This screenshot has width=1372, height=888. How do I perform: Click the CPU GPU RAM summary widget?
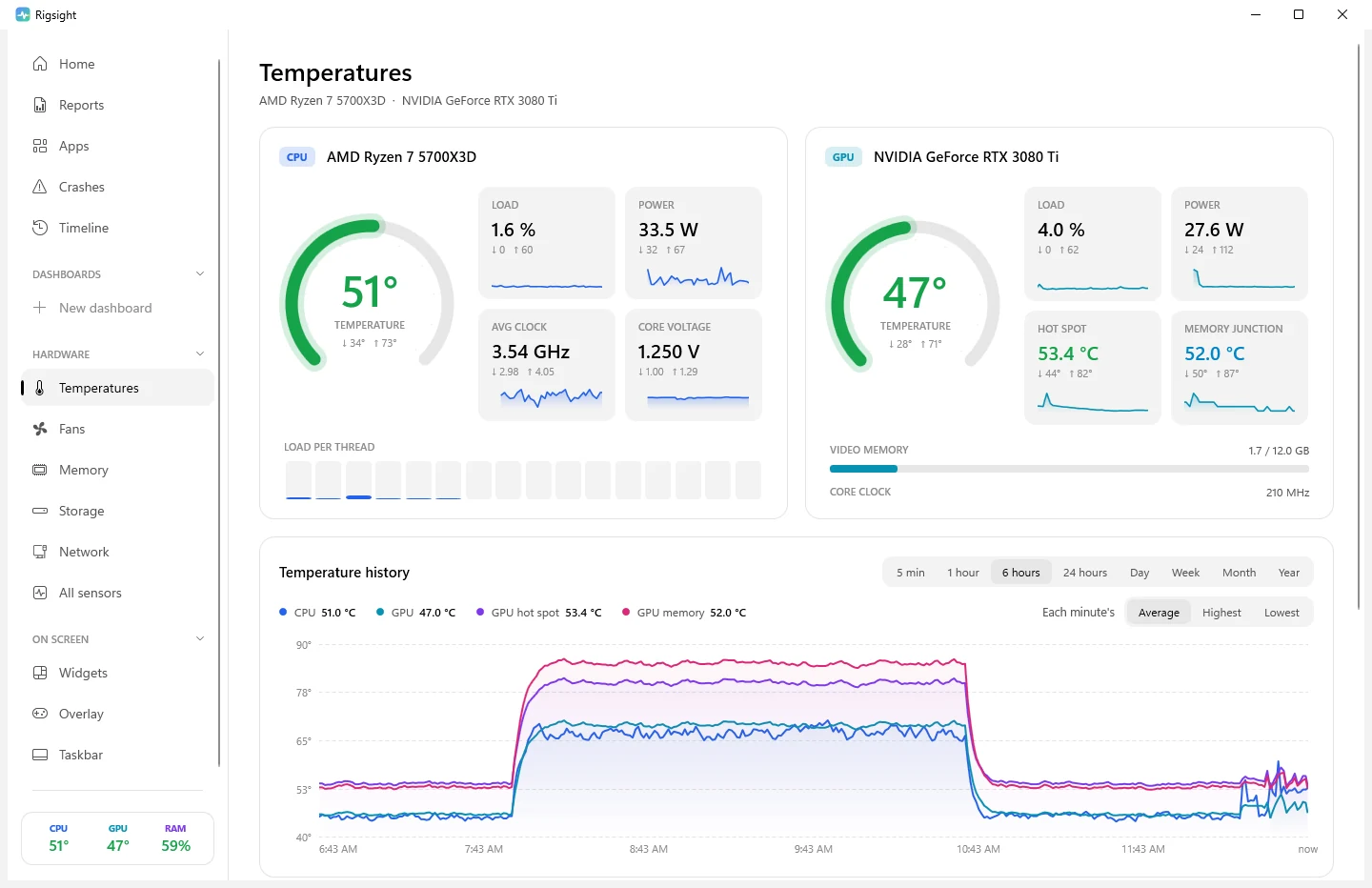coord(117,838)
